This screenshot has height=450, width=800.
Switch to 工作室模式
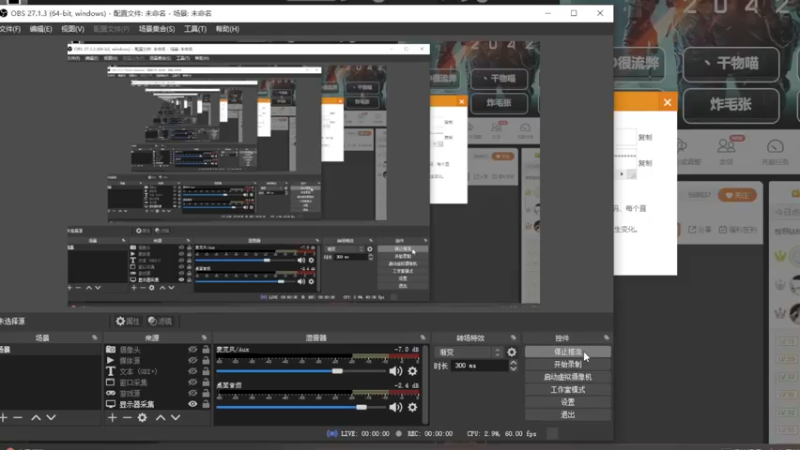click(x=567, y=389)
